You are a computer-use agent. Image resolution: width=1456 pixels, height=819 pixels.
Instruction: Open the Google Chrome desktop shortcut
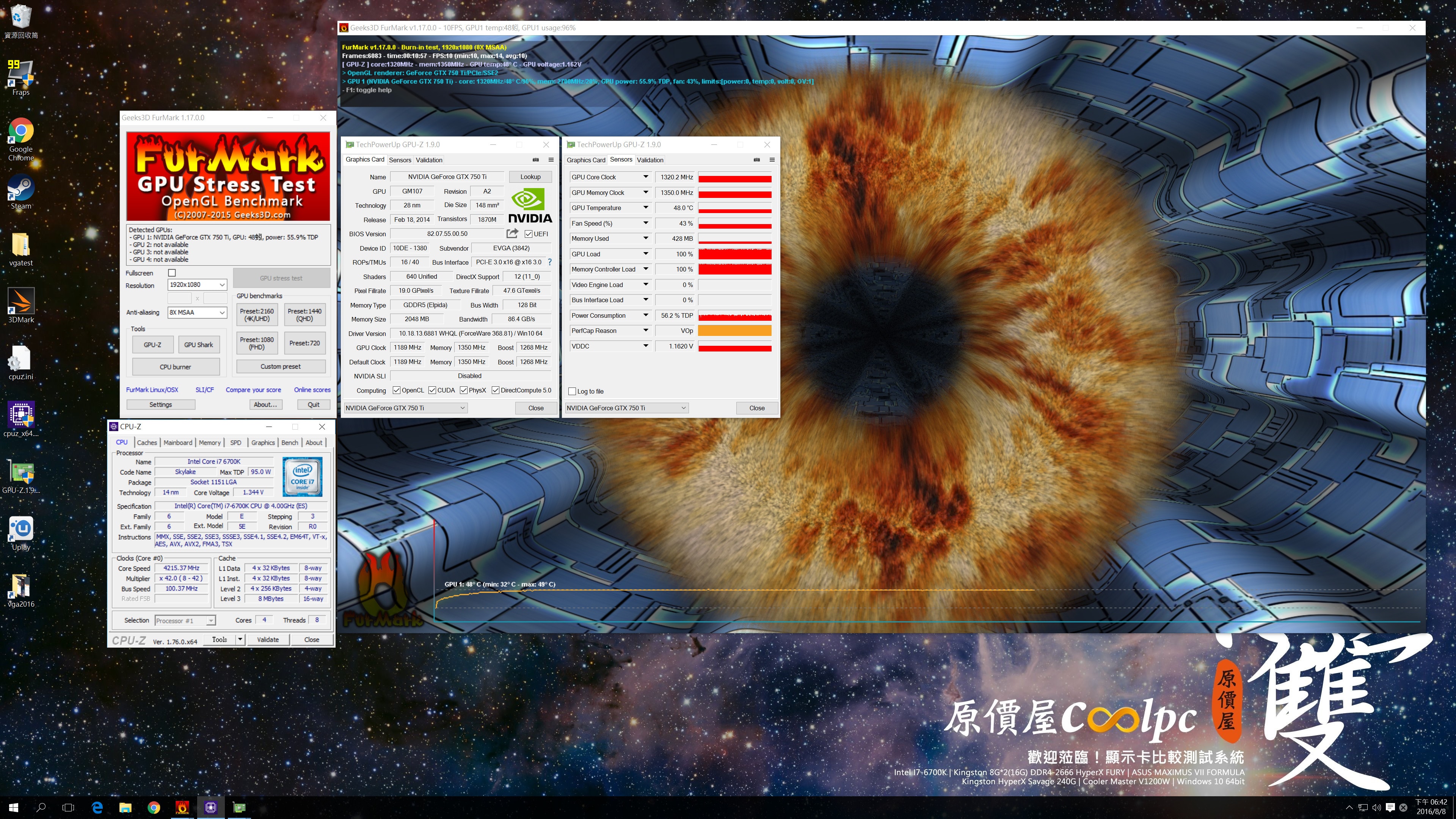click(x=21, y=139)
